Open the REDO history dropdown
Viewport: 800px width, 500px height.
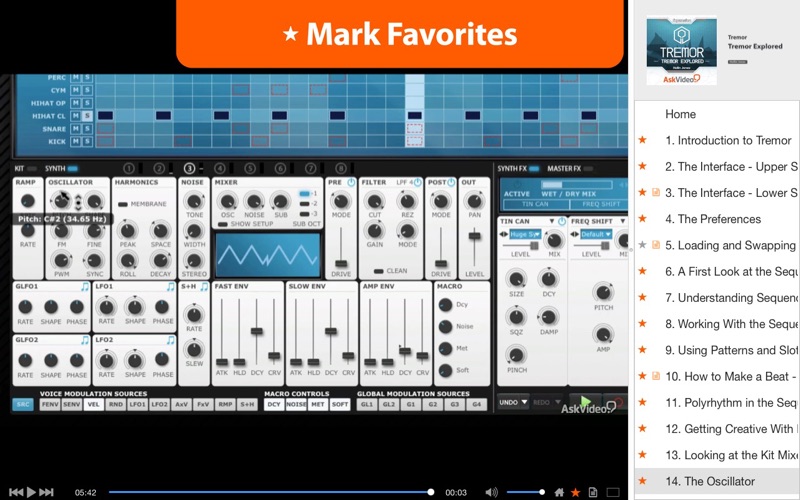pos(558,402)
